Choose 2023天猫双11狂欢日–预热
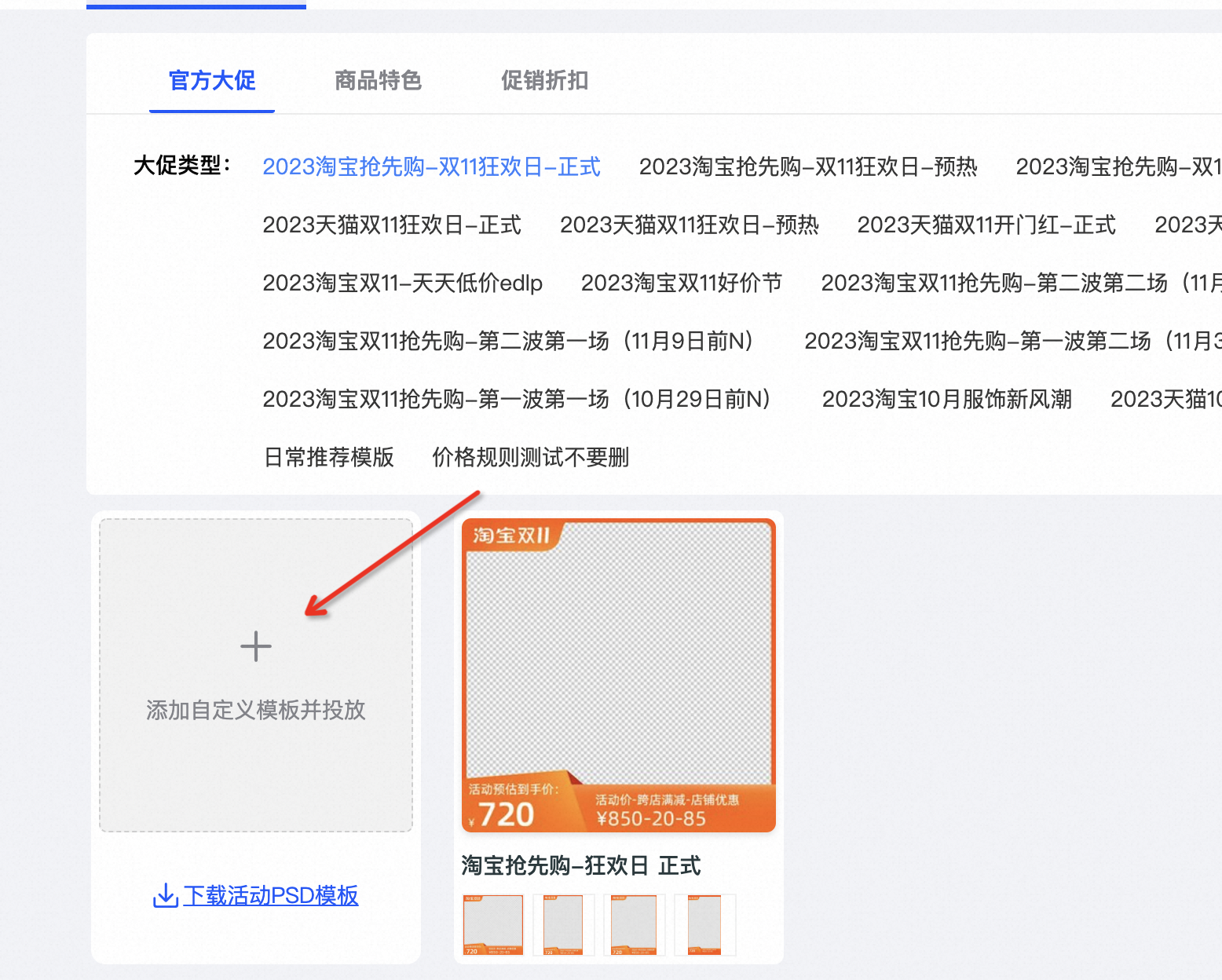 click(x=689, y=225)
